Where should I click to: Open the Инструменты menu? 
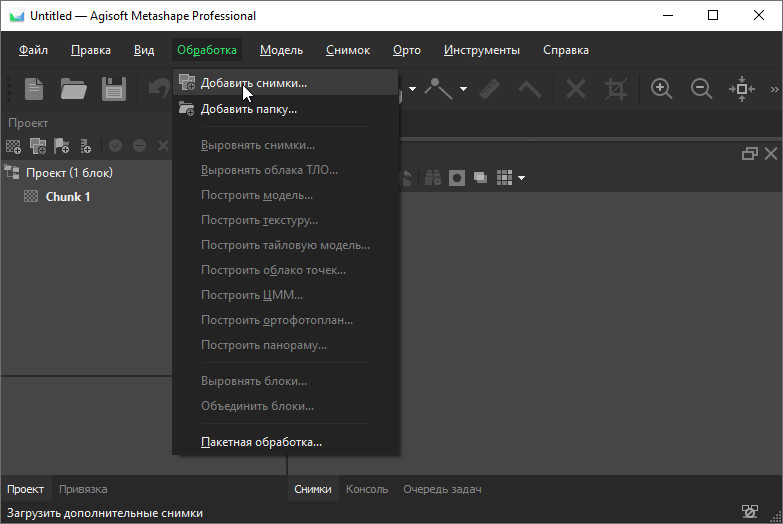click(x=481, y=50)
